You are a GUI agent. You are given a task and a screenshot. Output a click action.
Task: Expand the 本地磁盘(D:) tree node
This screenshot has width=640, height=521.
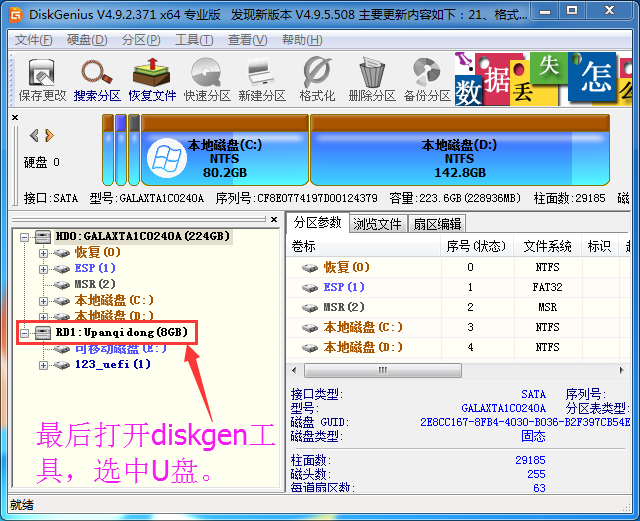(43, 317)
